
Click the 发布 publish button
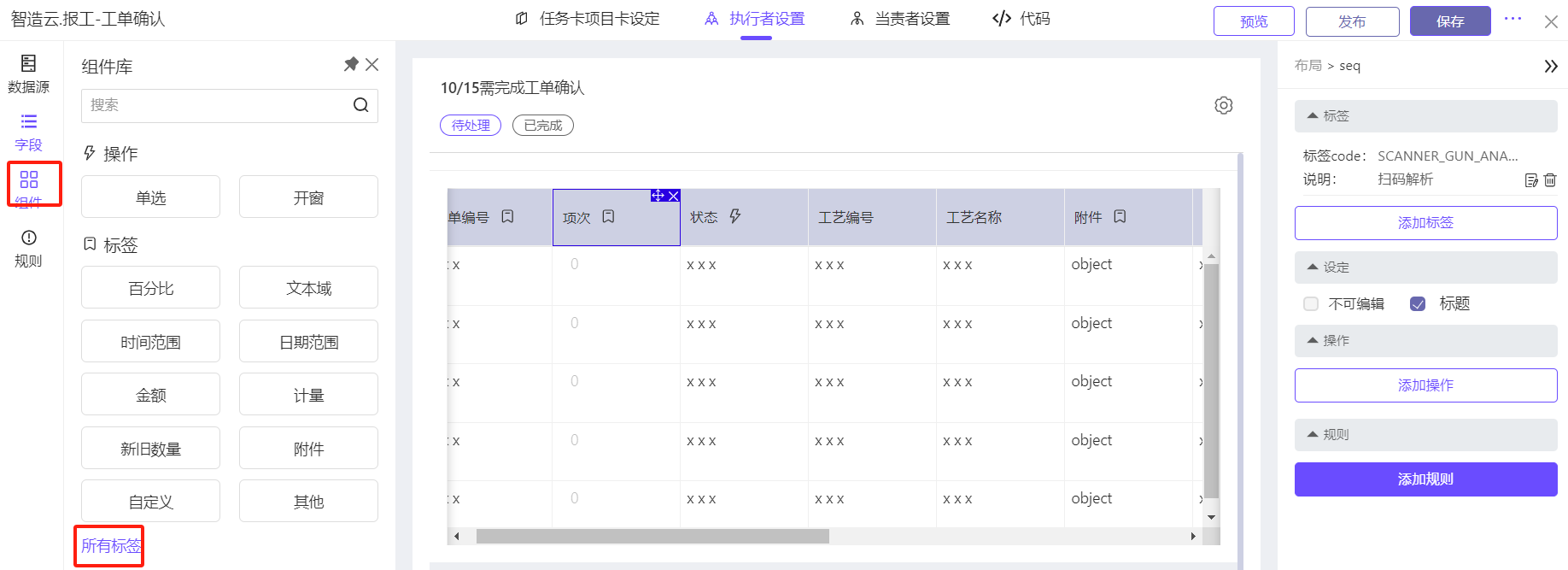1352,21
